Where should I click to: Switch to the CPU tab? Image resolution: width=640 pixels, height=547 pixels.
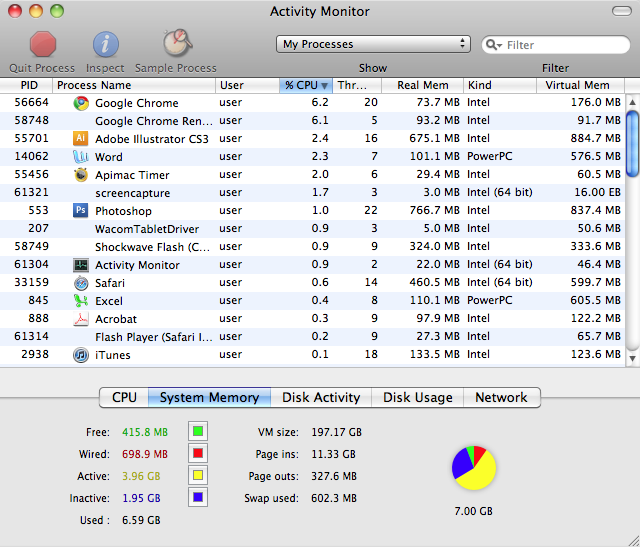(x=124, y=397)
